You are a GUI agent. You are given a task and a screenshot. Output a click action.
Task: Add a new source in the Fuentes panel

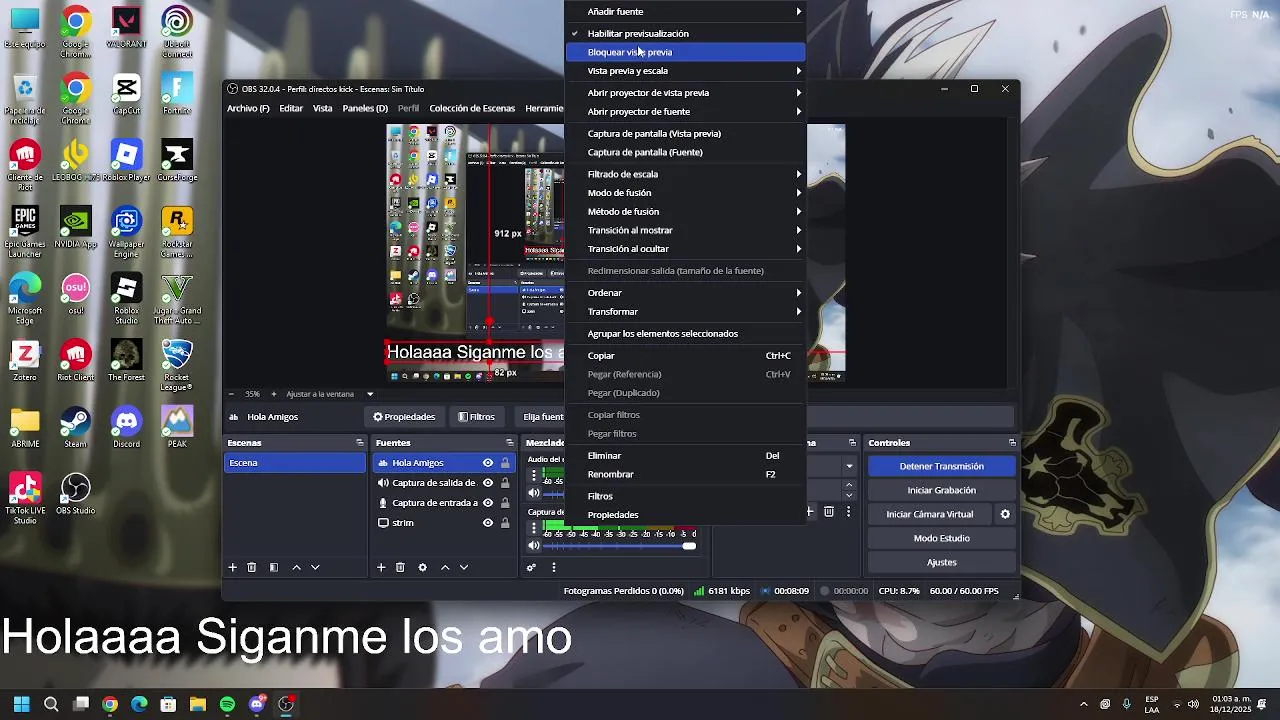(x=381, y=567)
